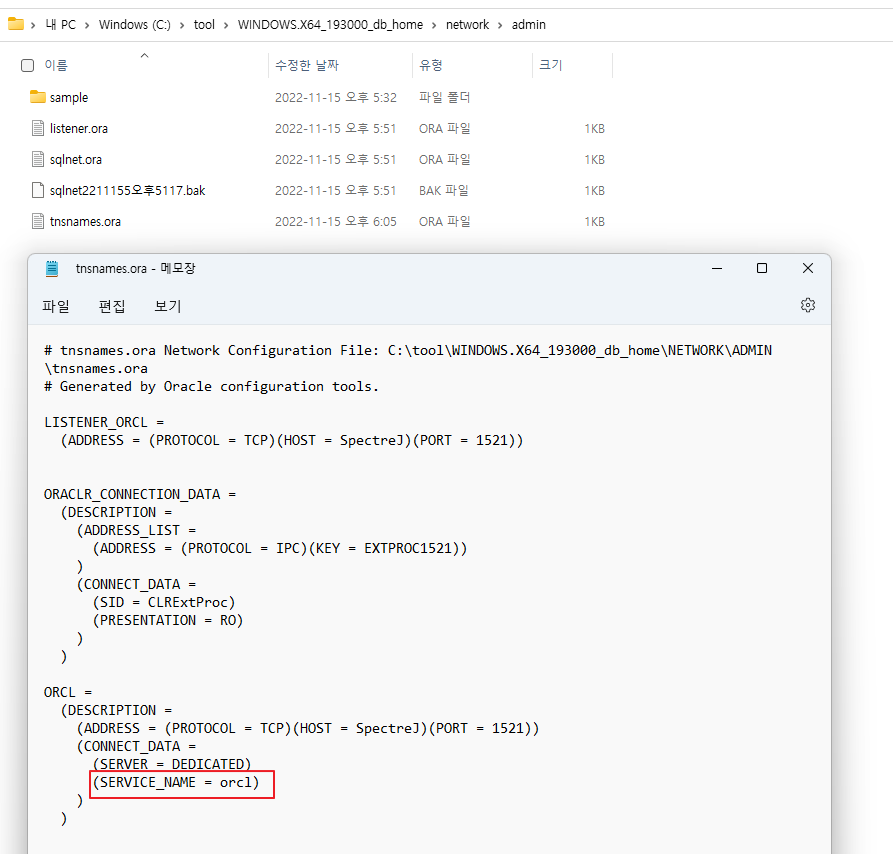Click the (SERVICE_NAME = orcl) line
The image size is (893, 854).
coord(176,782)
